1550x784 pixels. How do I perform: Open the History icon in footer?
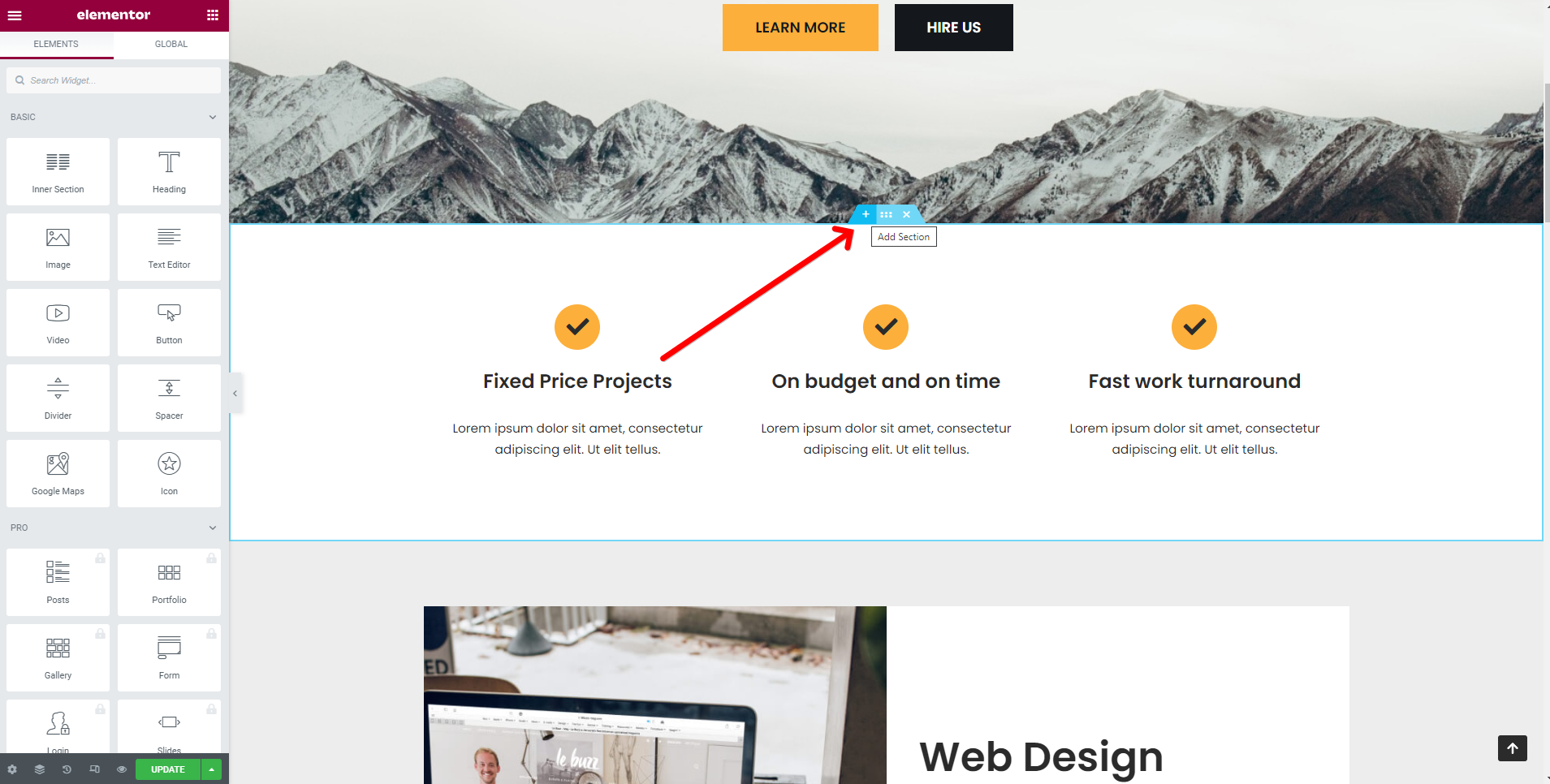[x=67, y=769]
